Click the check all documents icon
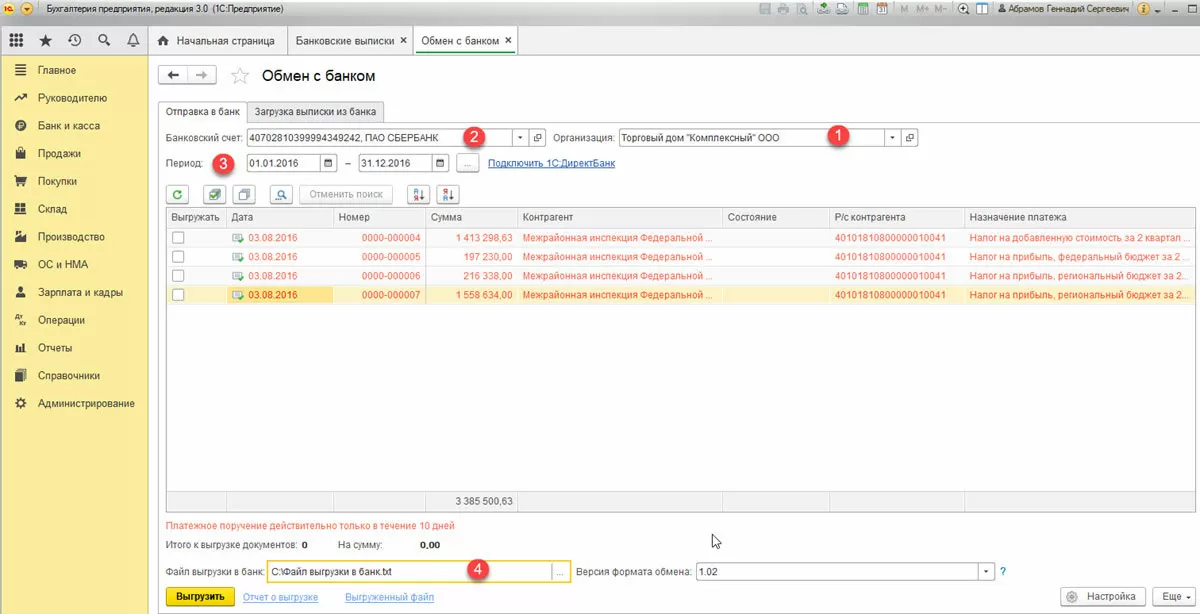This screenshot has width=1200, height=614. [x=213, y=194]
